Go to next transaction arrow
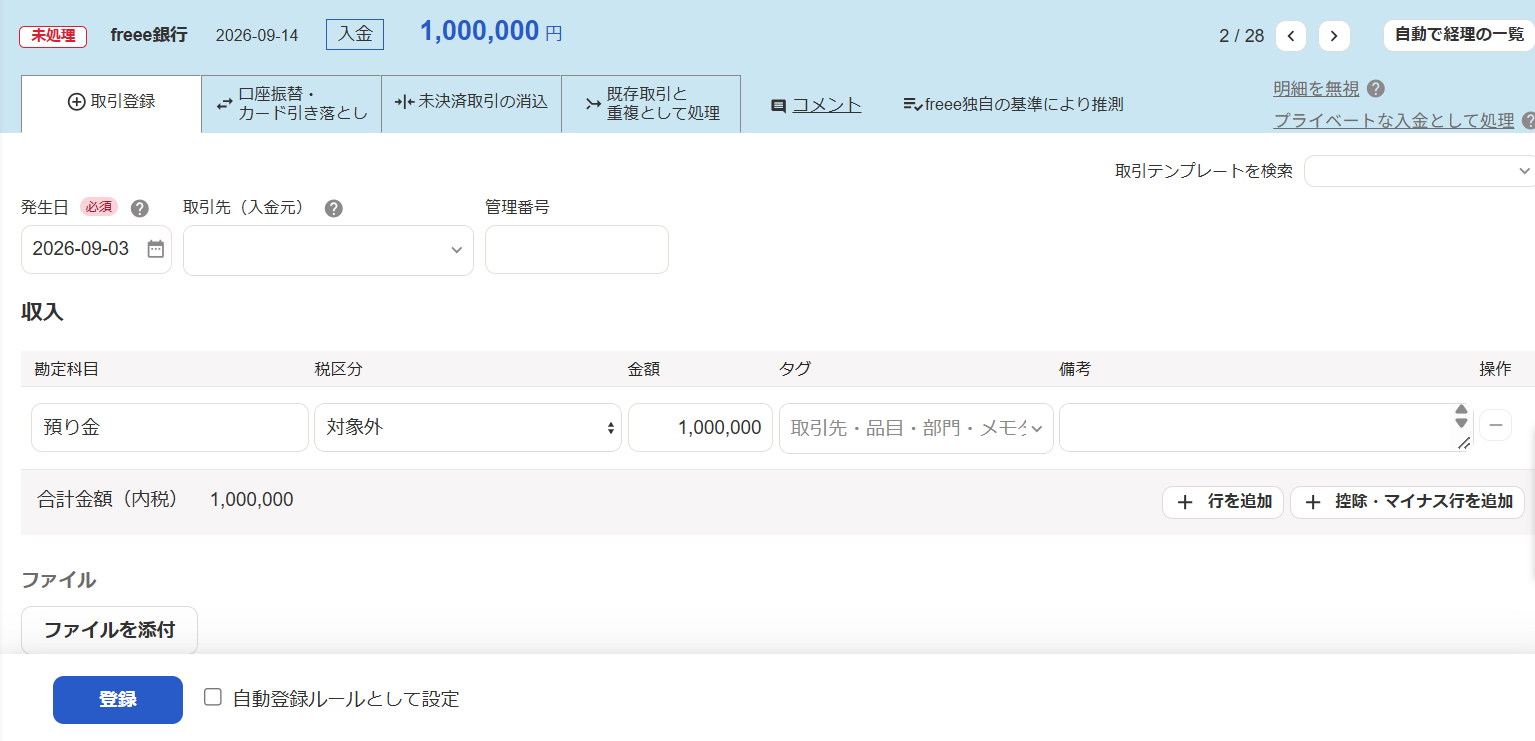1535x741 pixels. (1334, 36)
